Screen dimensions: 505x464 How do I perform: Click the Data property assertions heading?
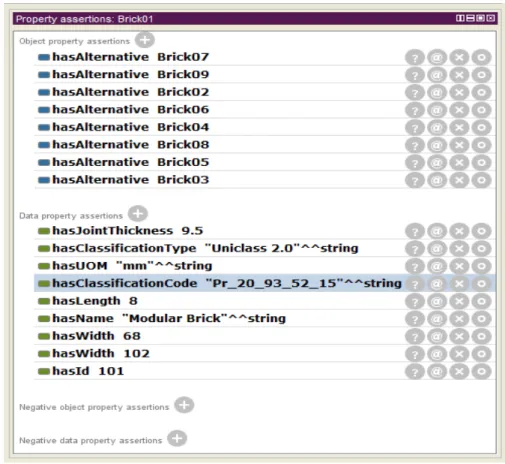pyautogui.click(x=71, y=216)
